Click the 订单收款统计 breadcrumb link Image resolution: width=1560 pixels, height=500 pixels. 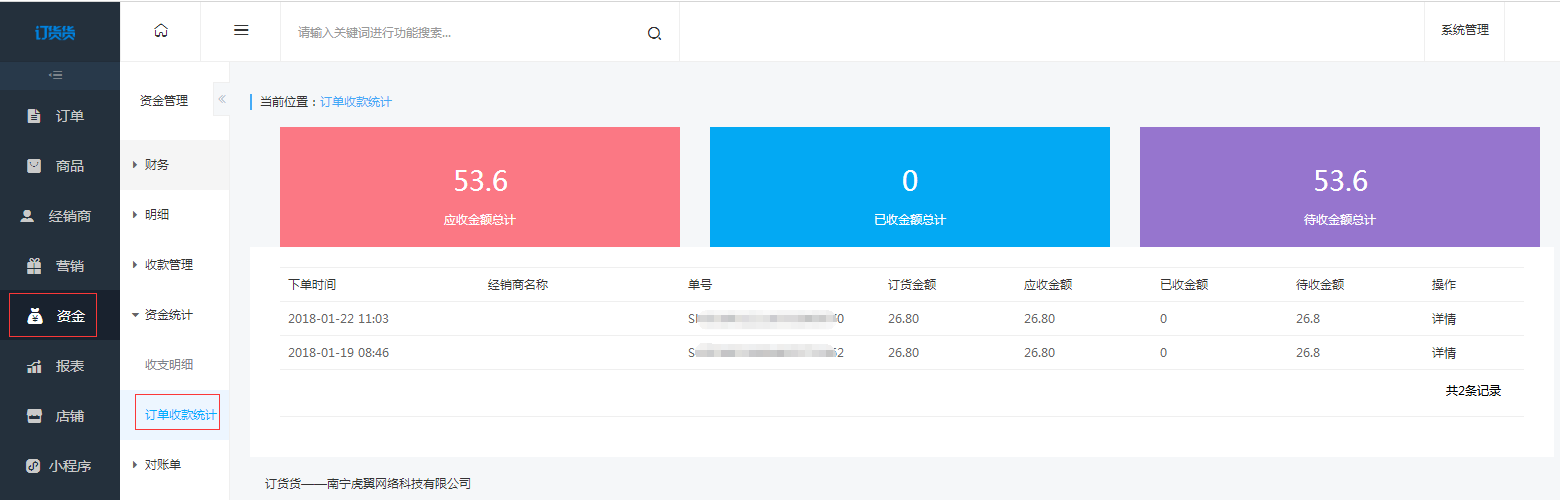[x=356, y=102]
